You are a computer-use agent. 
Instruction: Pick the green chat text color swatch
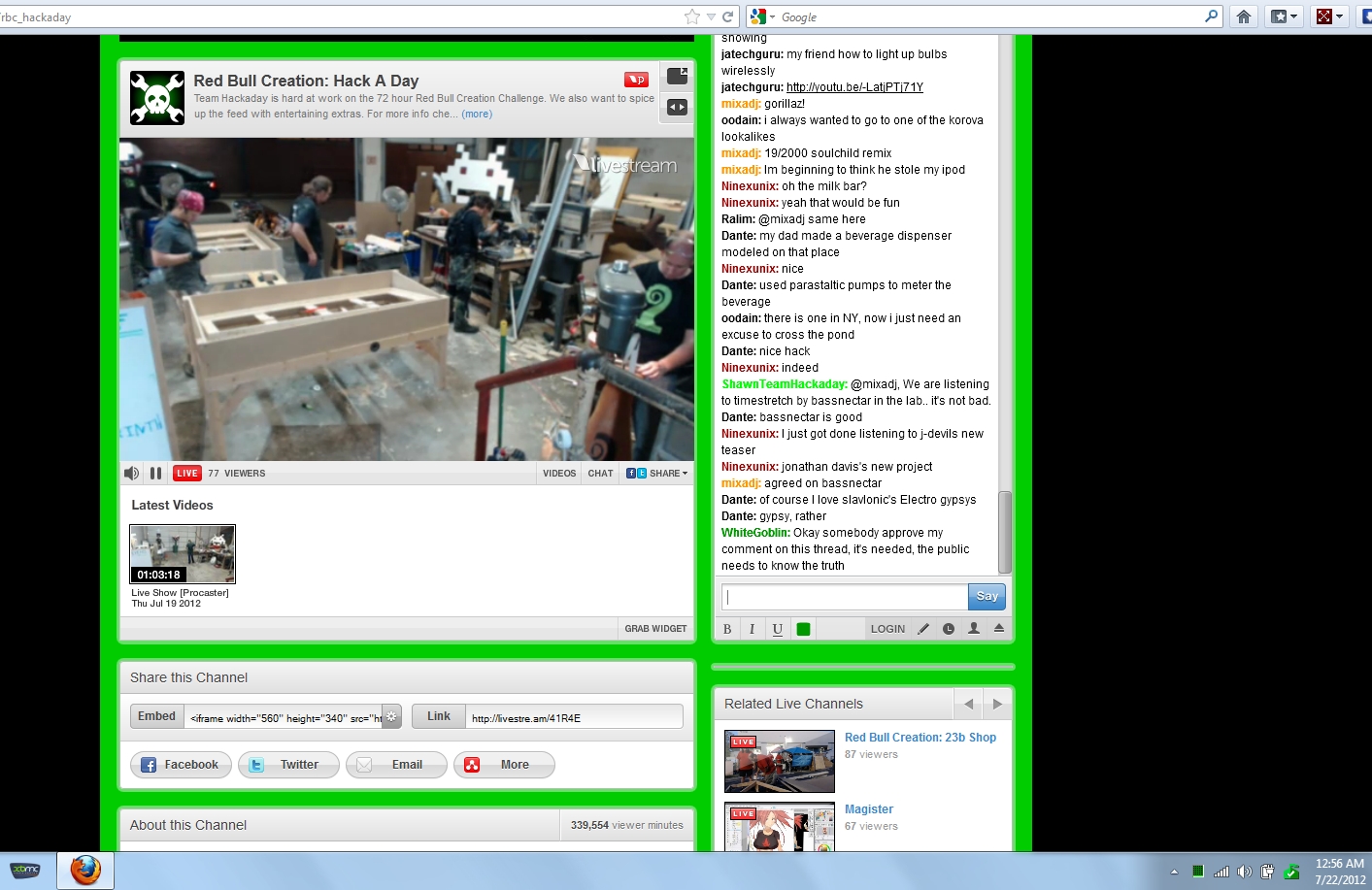803,629
